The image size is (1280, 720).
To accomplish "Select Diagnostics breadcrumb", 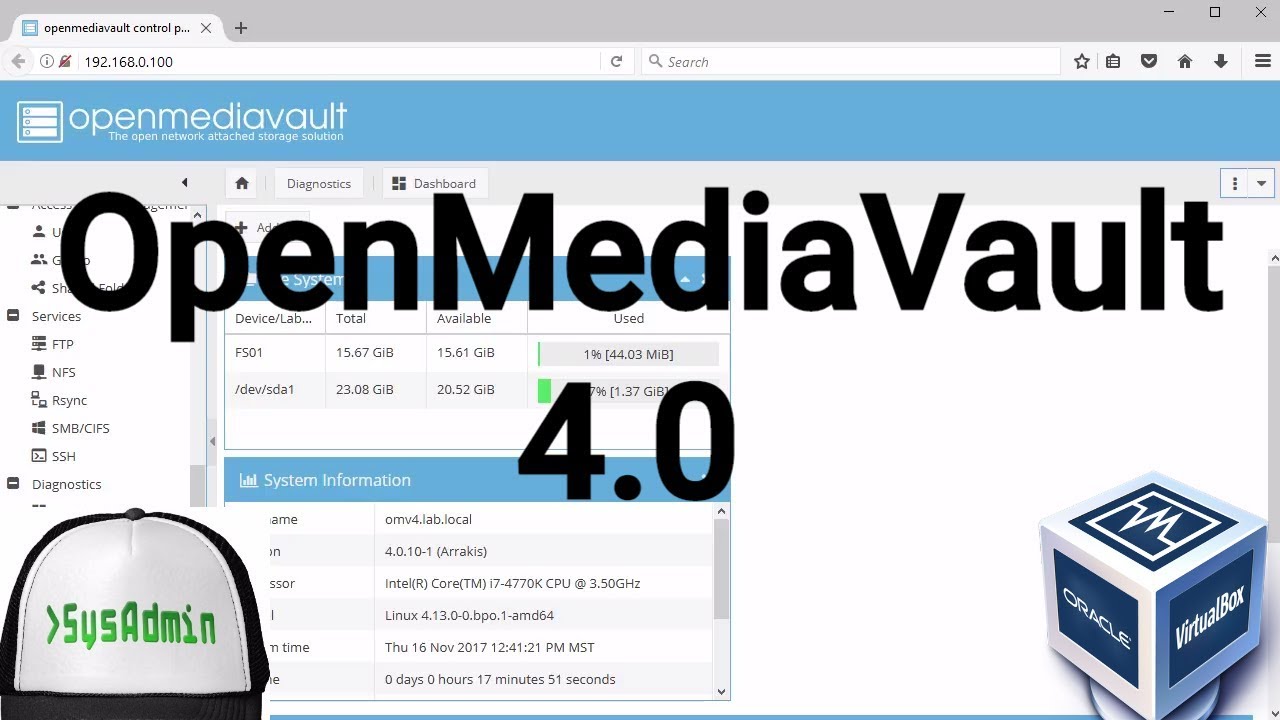I will click(319, 183).
